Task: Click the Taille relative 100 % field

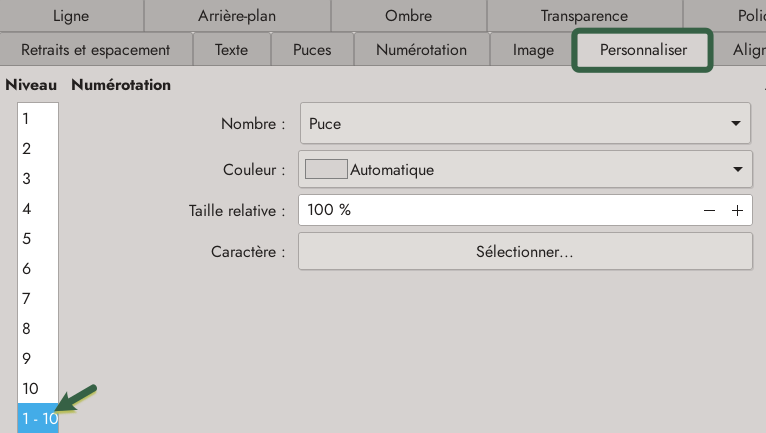Action: [495, 211]
